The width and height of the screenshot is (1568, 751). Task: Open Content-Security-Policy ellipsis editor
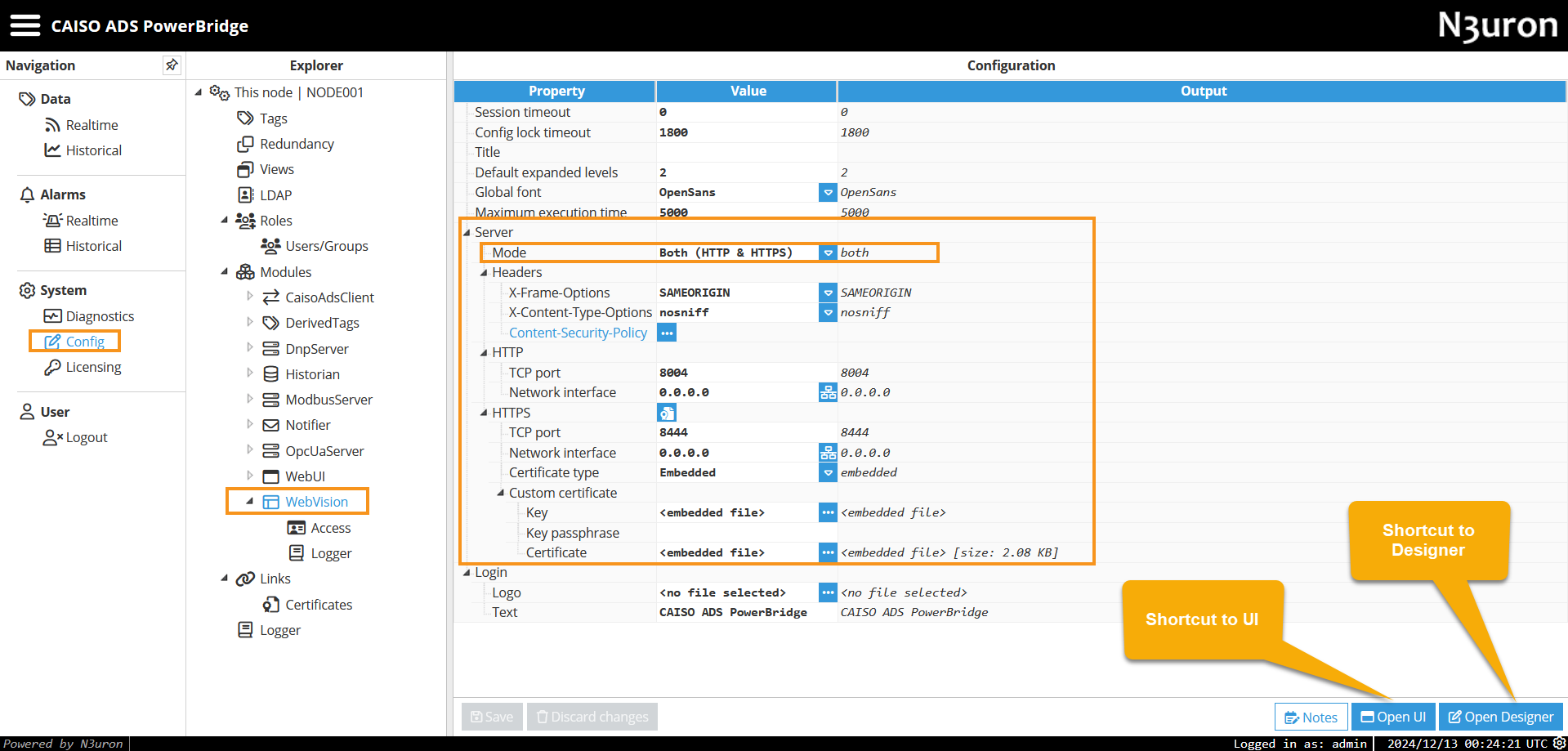click(667, 333)
